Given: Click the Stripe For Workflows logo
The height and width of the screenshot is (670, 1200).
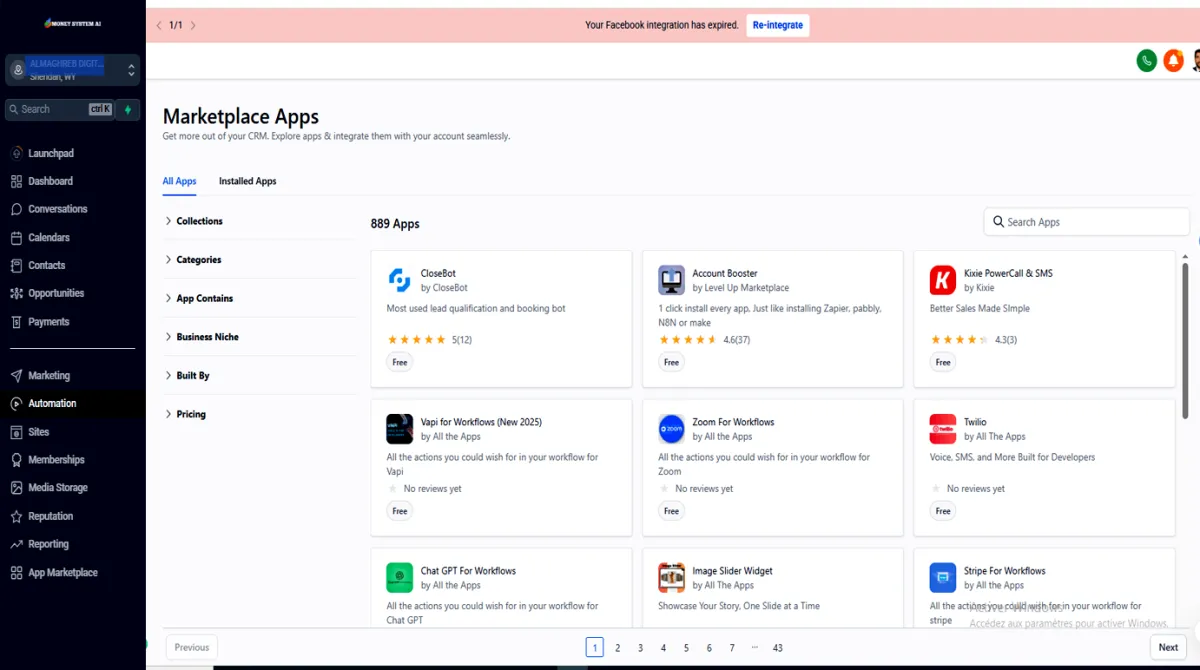Looking at the screenshot, I should coord(943,578).
